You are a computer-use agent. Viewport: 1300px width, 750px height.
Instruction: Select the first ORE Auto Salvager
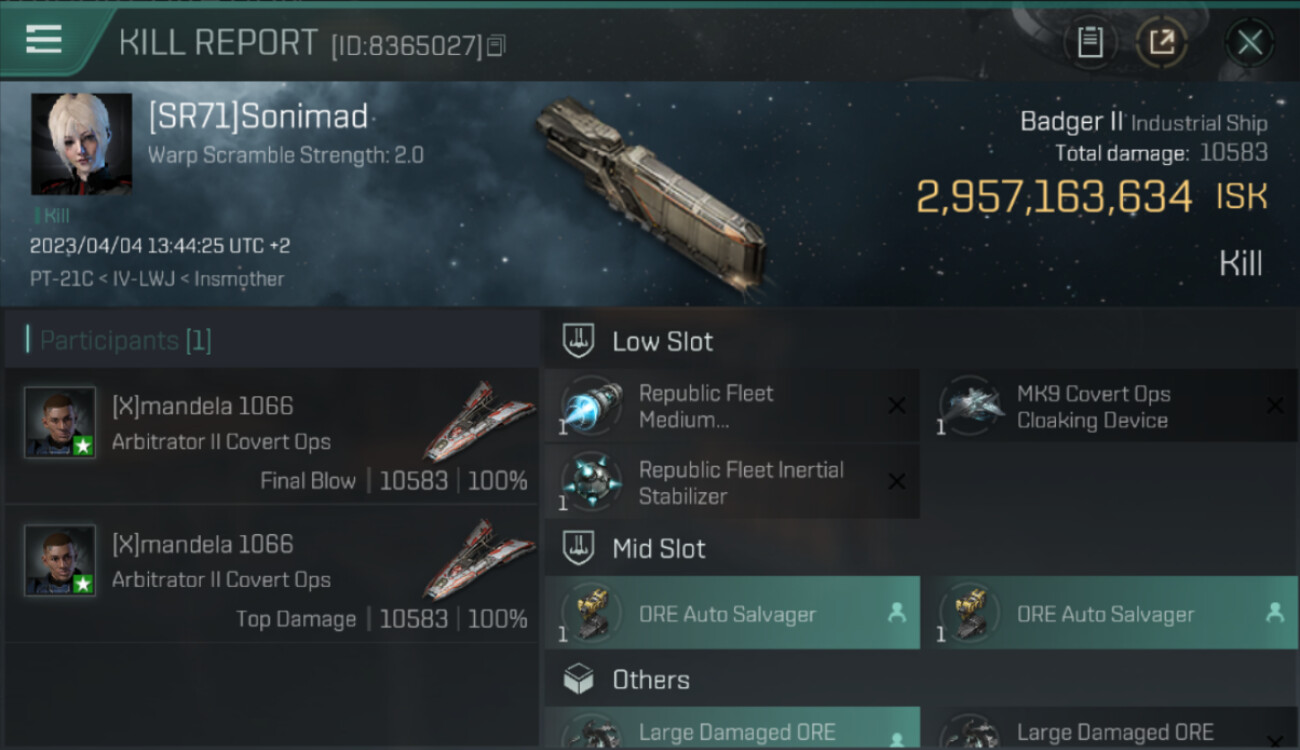click(732, 613)
